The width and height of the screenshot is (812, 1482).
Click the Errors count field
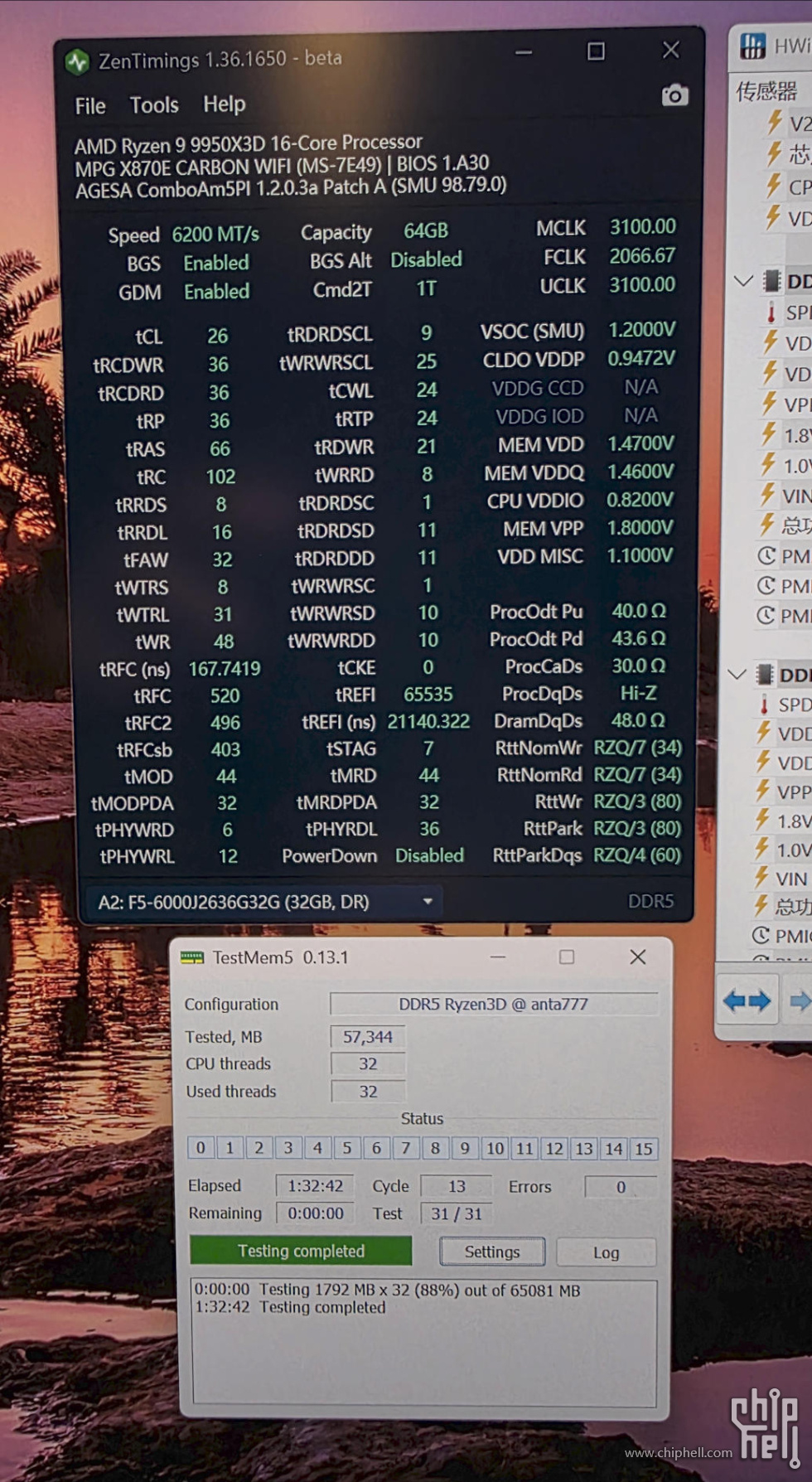(x=621, y=1187)
